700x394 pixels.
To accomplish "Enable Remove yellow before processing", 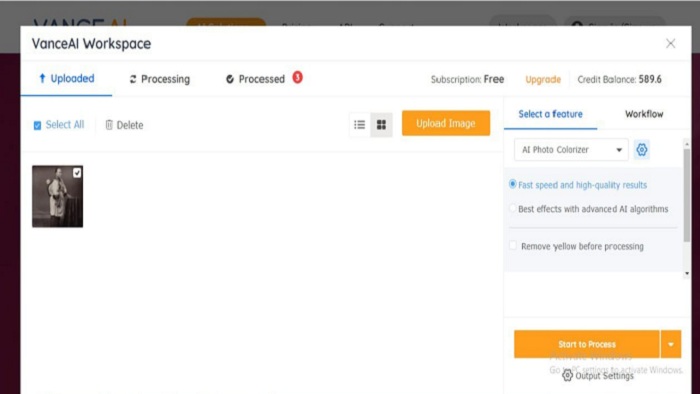I will click(x=513, y=245).
